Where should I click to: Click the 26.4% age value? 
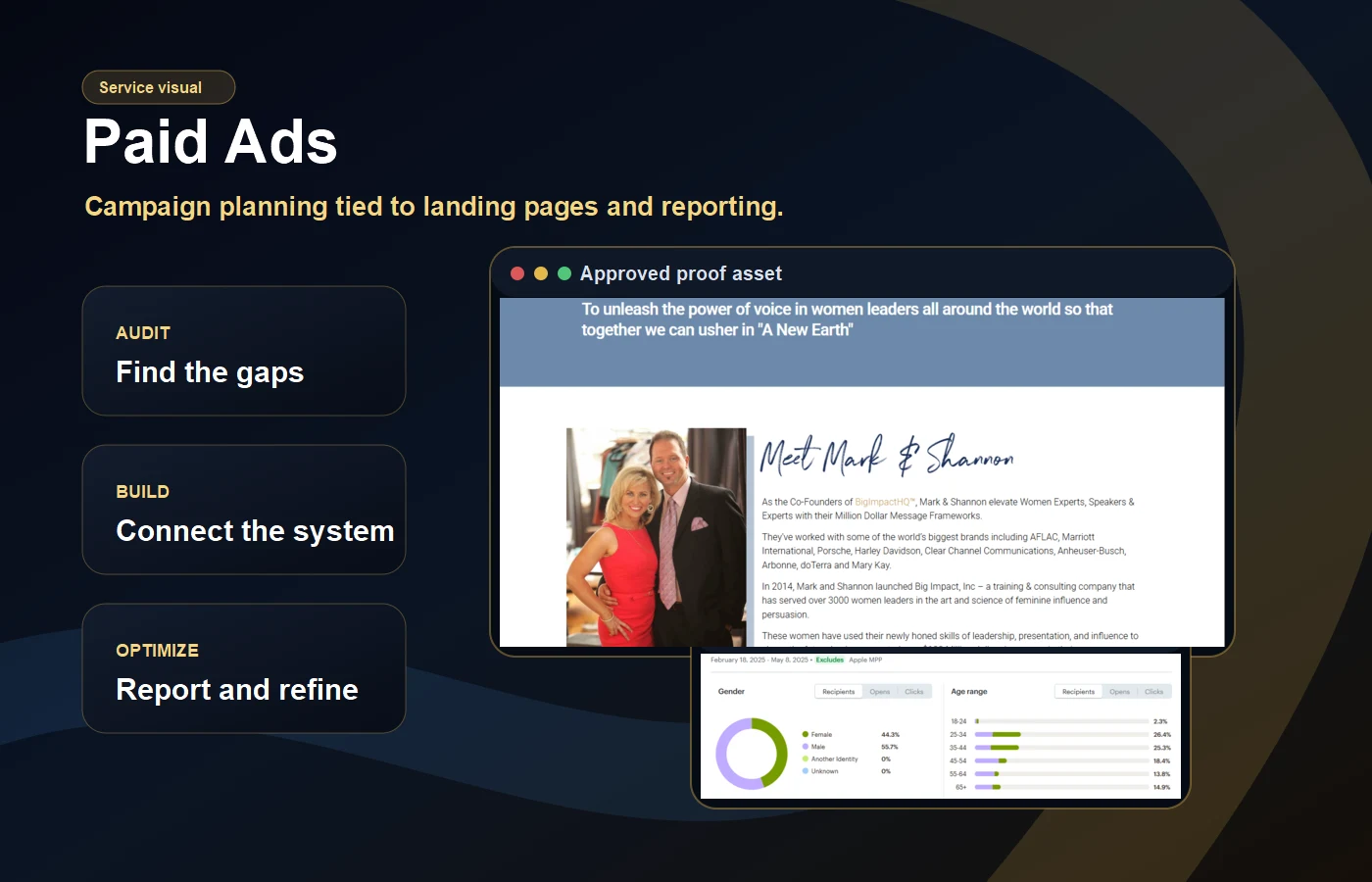tap(1162, 735)
